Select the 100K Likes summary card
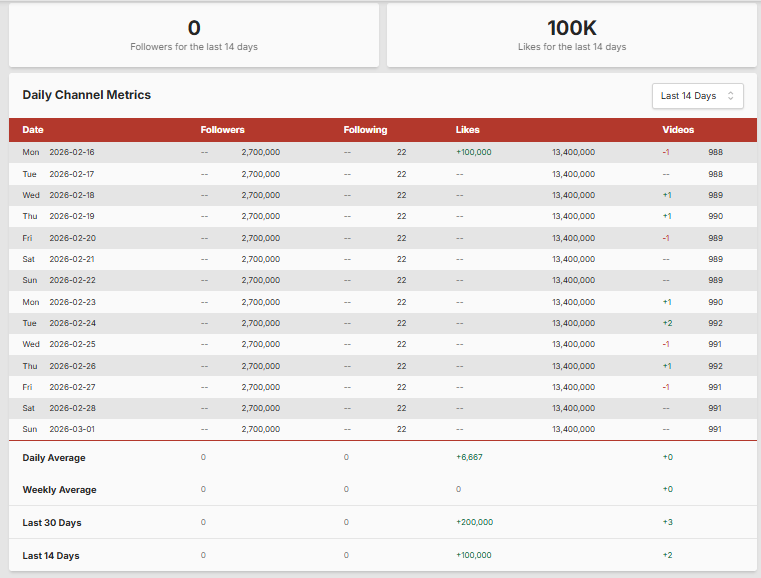Screen dimensions: 761x578 pyautogui.click(x=572, y=36)
